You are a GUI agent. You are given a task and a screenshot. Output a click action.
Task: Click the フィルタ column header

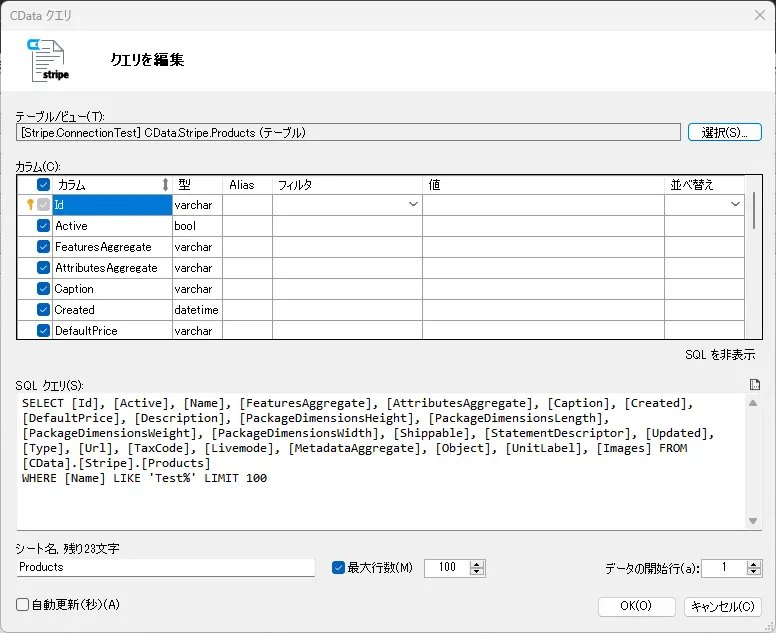click(x=347, y=185)
